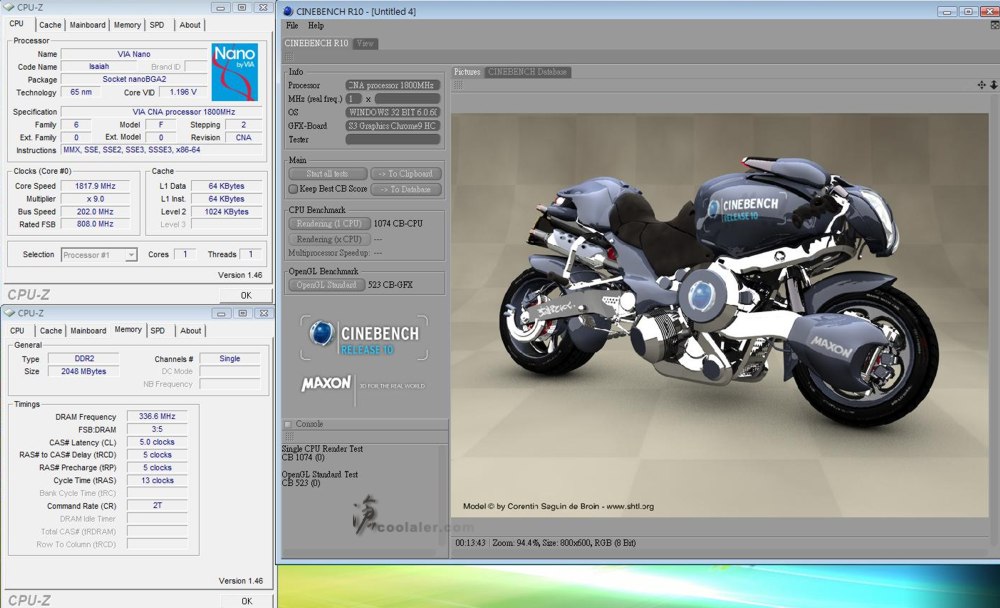Click the To Clipboard button

(x=406, y=174)
